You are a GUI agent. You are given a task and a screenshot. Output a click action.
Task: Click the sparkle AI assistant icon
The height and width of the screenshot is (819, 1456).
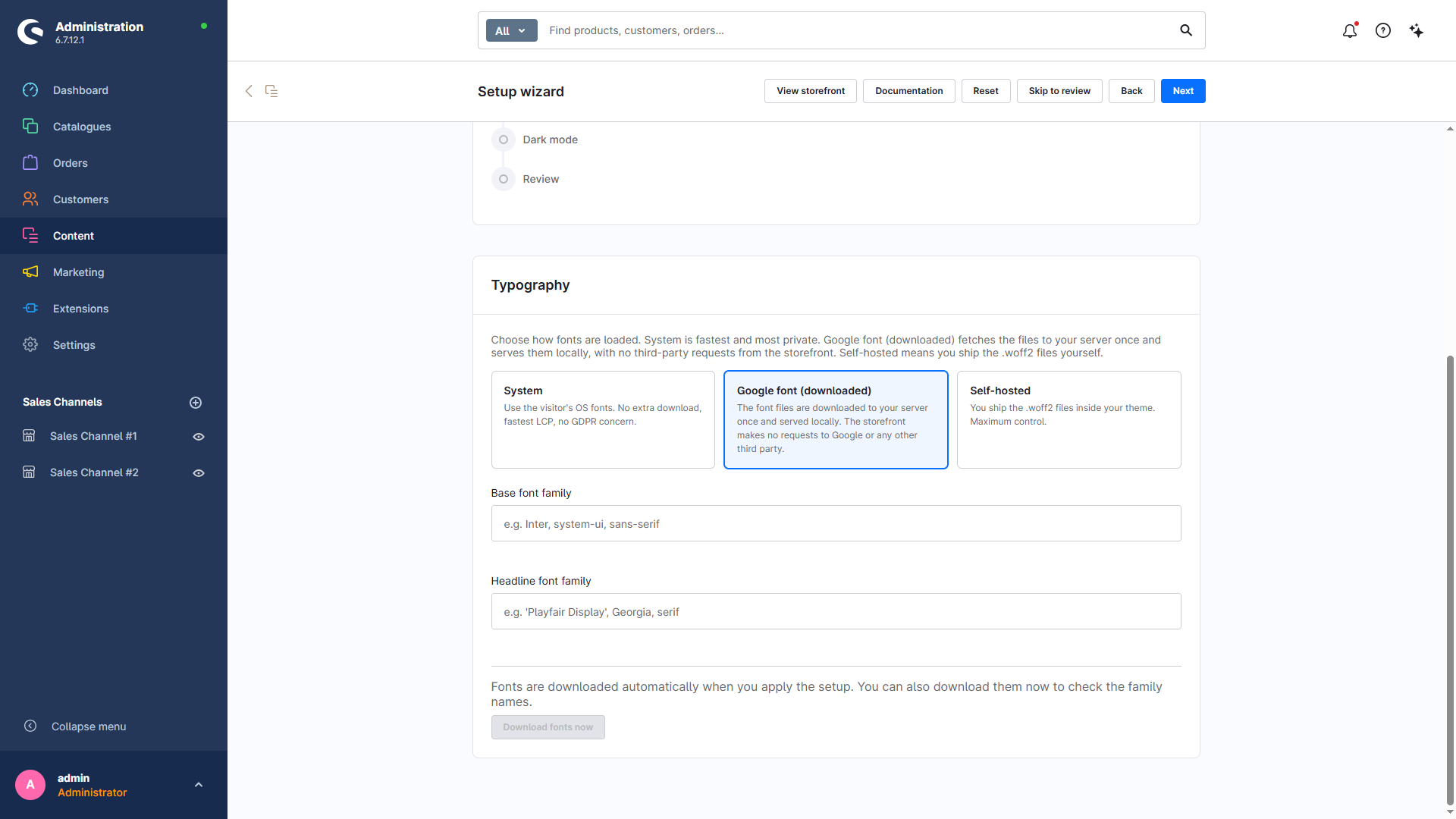[1417, 30]
